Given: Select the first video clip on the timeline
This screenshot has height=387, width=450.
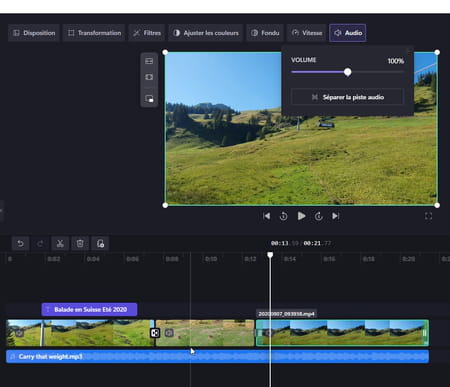Looking at the screenshot, I should (80, 333).
